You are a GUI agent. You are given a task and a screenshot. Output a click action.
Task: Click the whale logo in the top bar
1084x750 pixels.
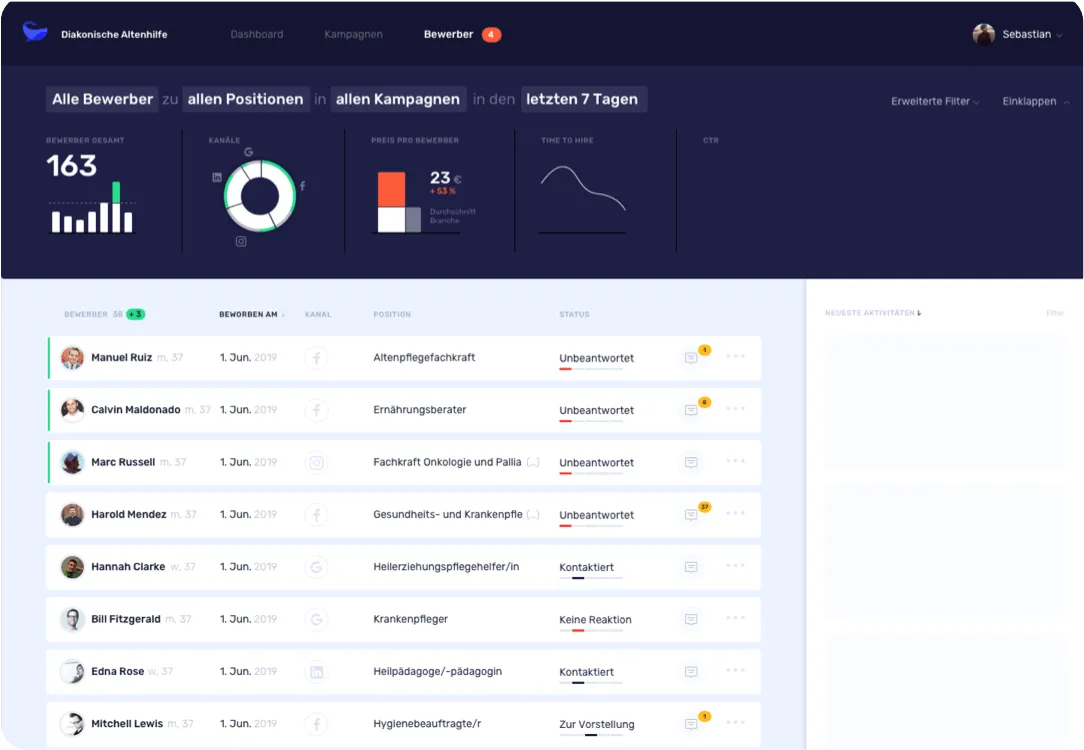point(34,31)
